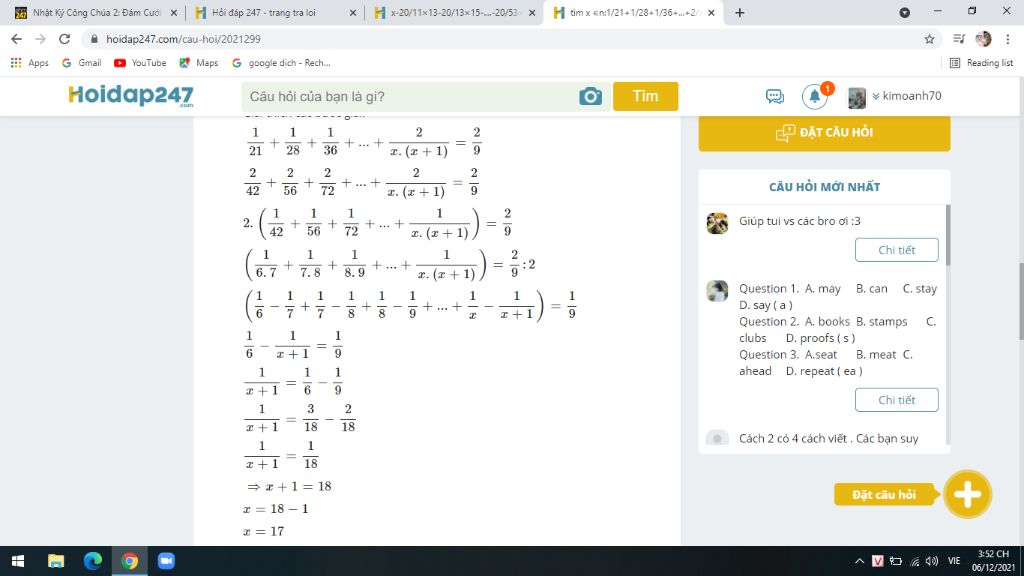Viewport: 1024px width, 576px height.
Task: Click the page vertical scrollbar
Action: 1021,300
